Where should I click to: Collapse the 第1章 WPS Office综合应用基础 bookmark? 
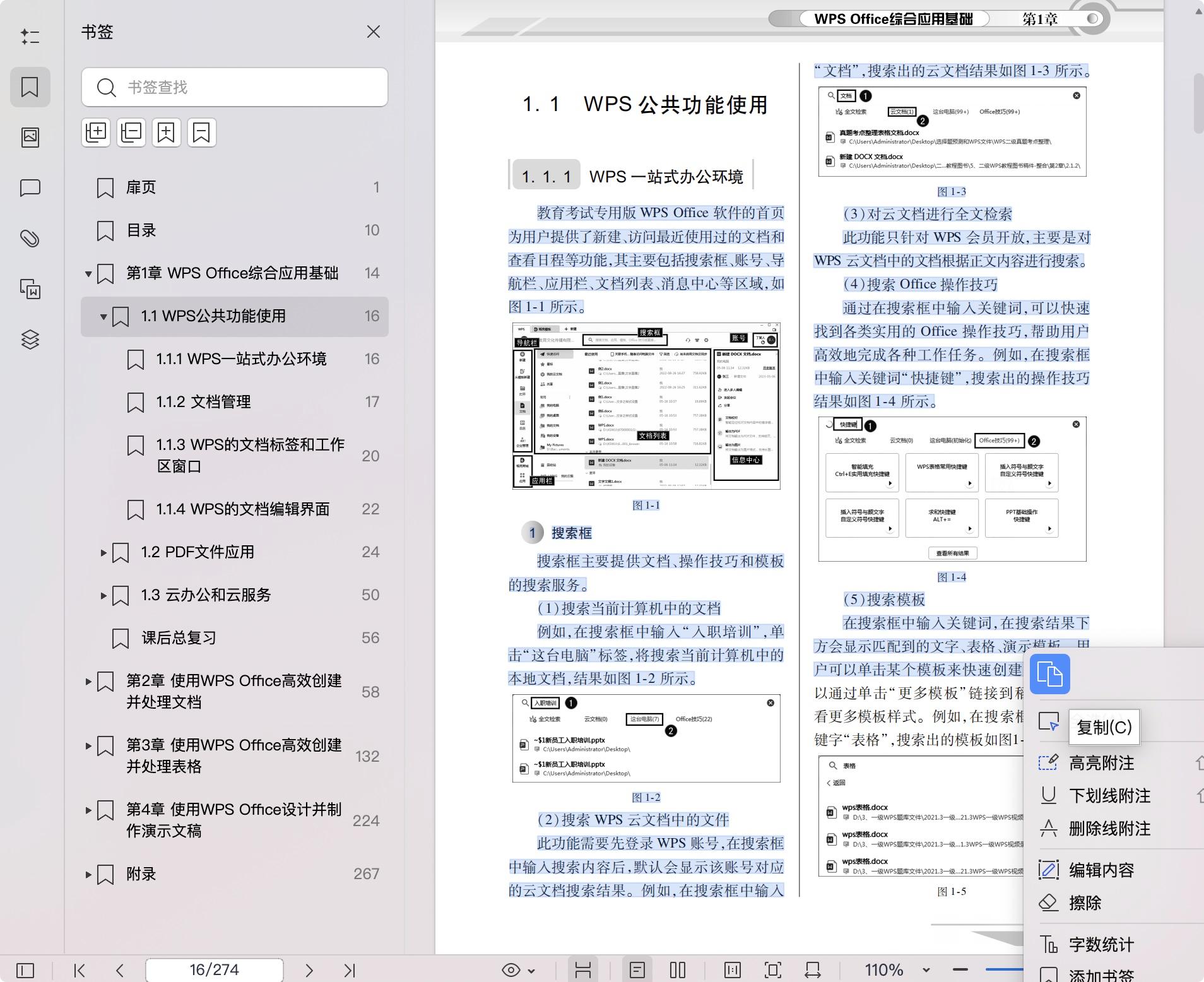(x=88, y=274)
